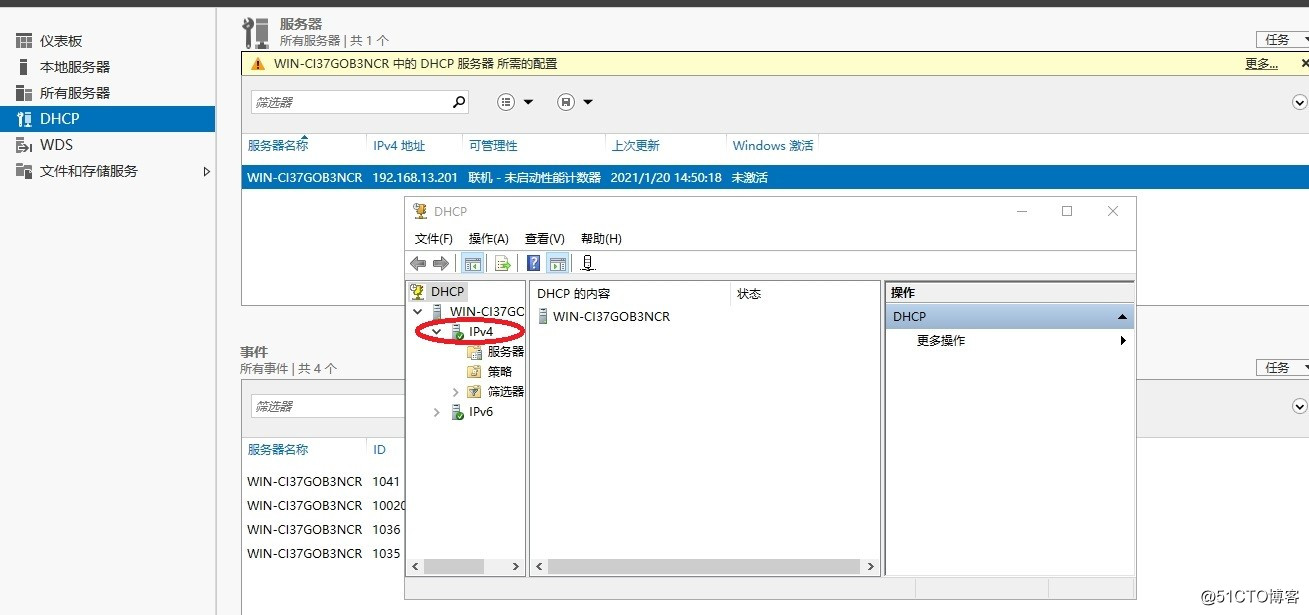The height and width of the screenshot is (615, 1309).
Task: Dismiss the DHCP configuration notification bar
Action: click(1304, 63)
